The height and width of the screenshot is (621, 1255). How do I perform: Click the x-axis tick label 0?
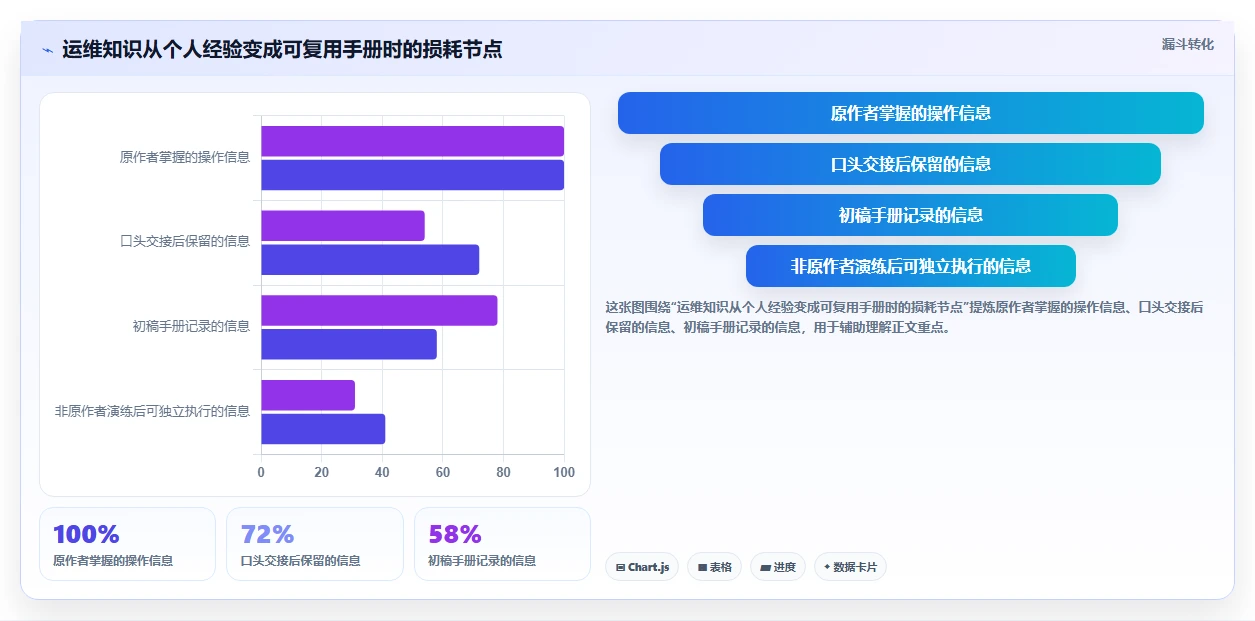261,472
